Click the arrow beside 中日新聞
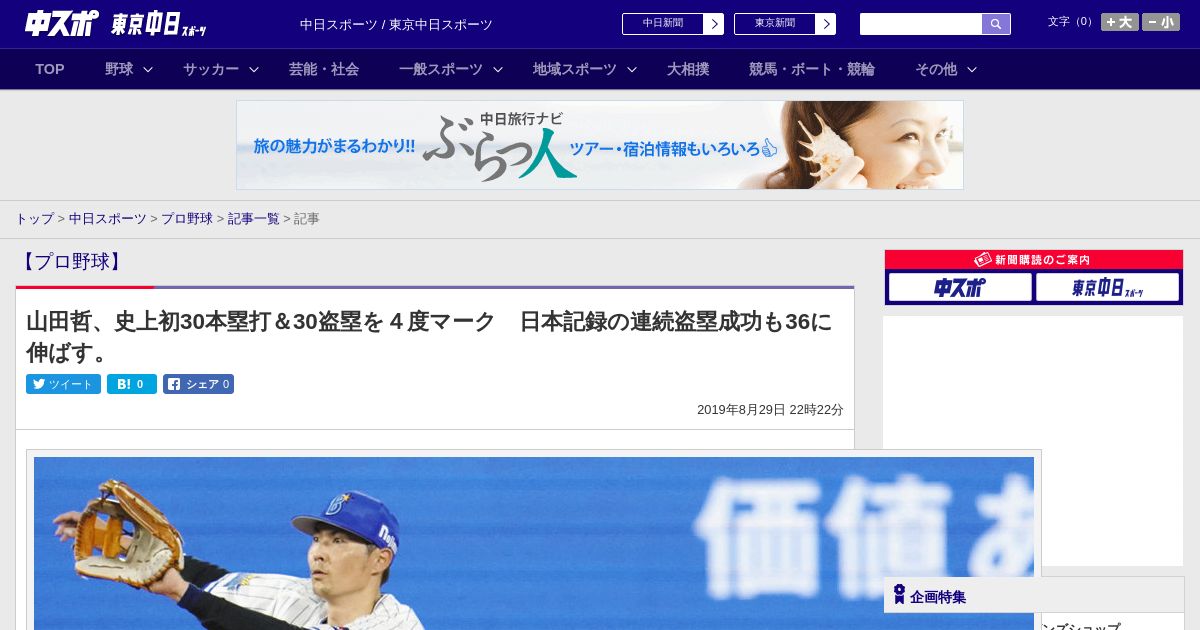 [714, 24]
